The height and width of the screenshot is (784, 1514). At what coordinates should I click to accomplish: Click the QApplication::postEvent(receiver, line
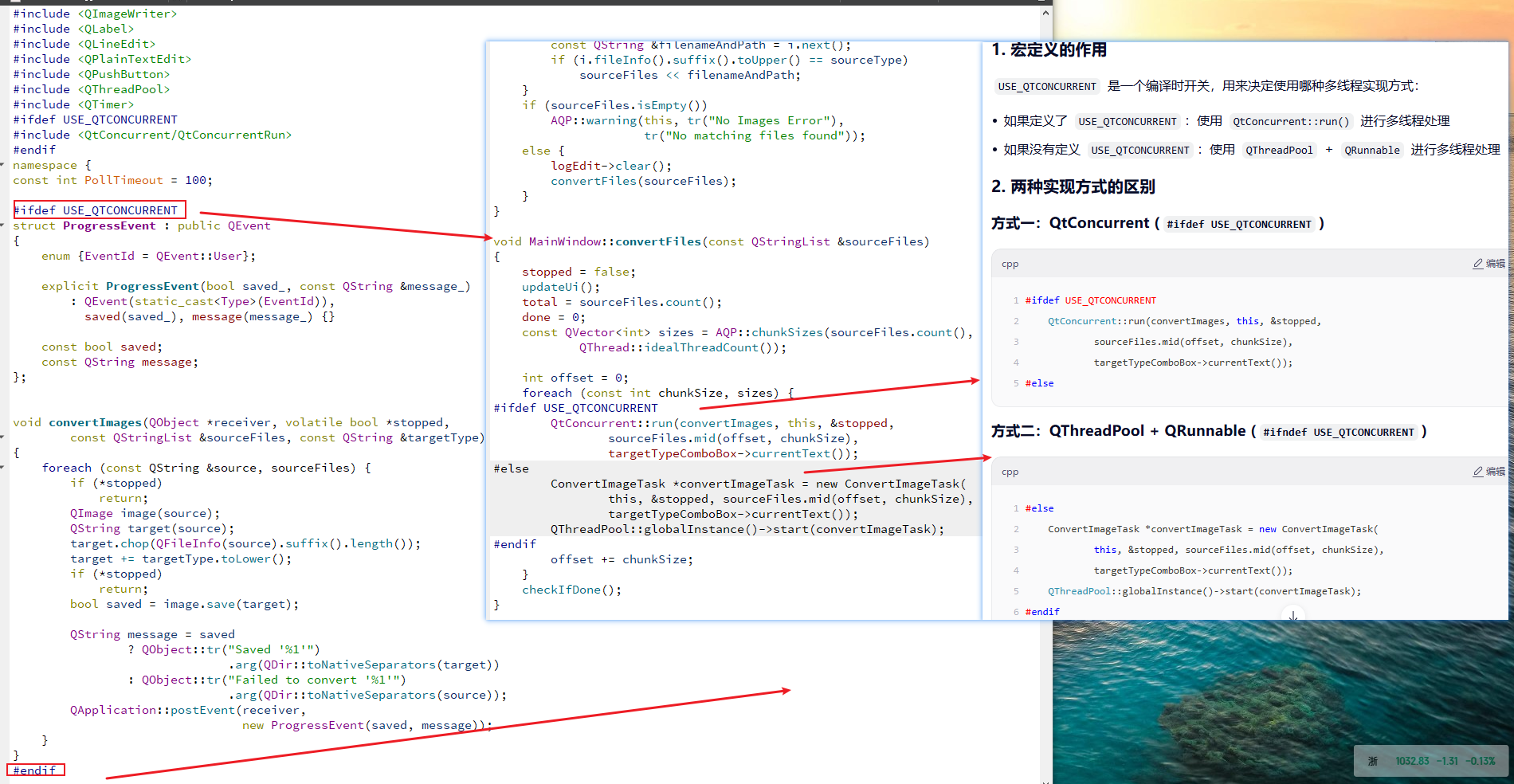(188, 710)
